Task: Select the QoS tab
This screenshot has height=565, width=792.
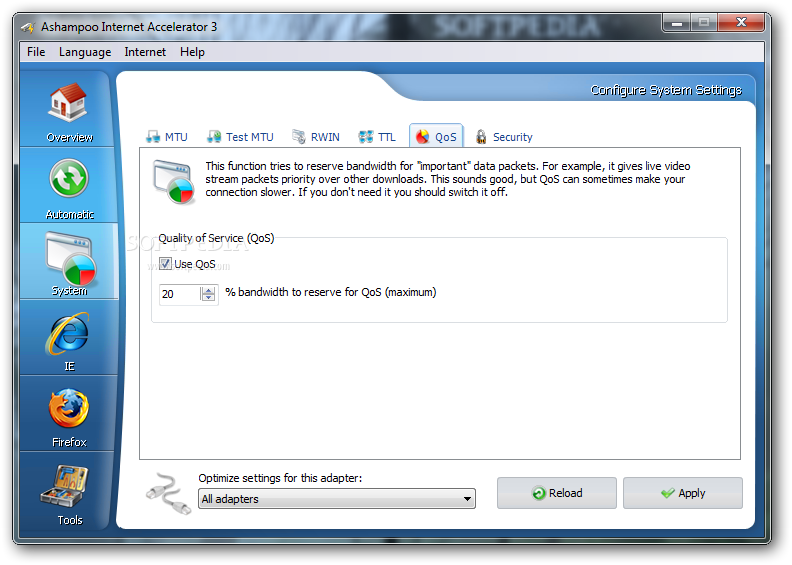Action: pyautogui.click(x=436, y=136)
